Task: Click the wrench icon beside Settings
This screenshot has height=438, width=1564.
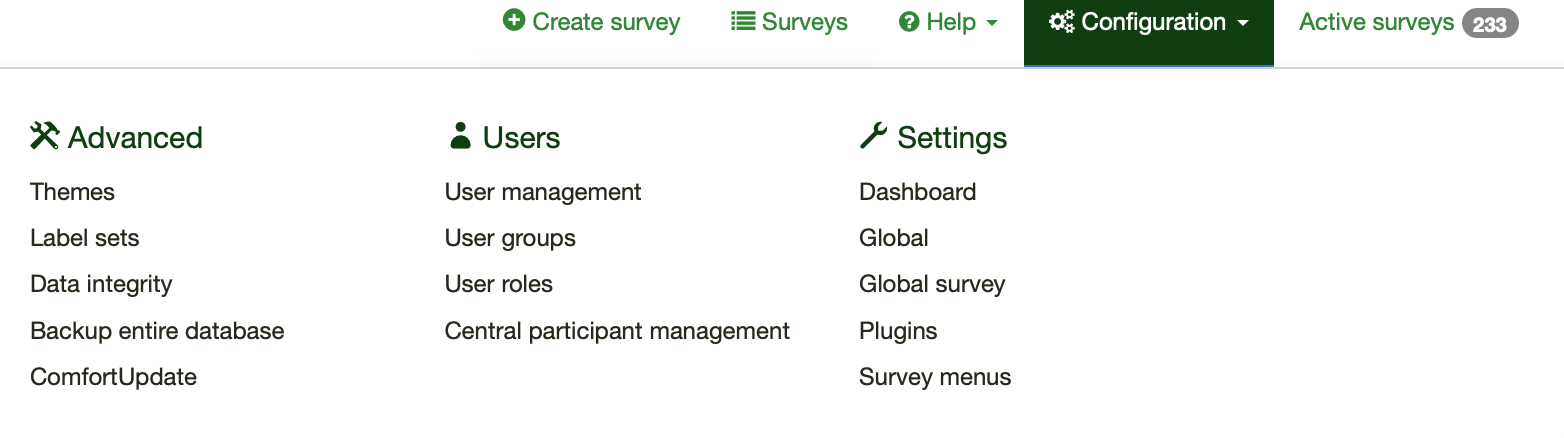Action: [873, 136]
